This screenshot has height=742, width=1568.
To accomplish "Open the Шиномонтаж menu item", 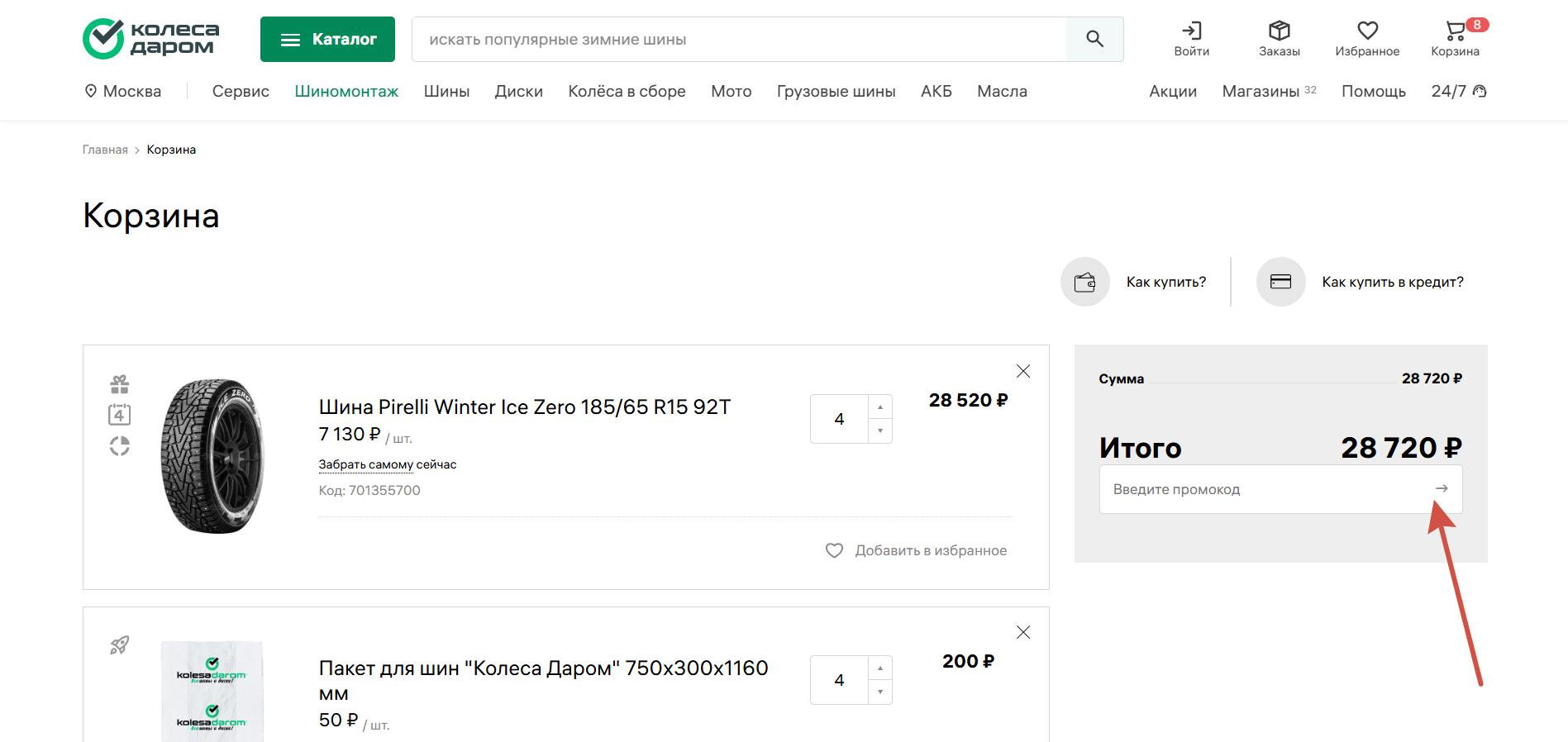I will tap(346, 91).
